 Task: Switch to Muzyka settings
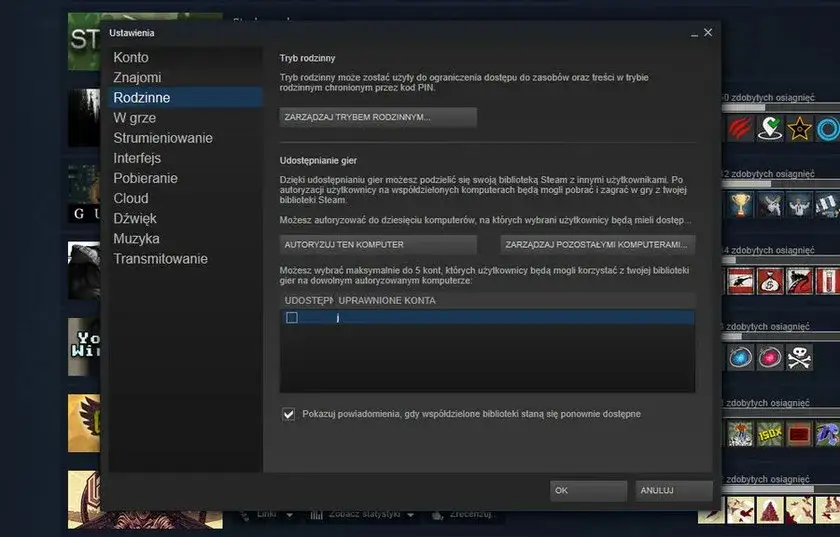click(136, 238)
